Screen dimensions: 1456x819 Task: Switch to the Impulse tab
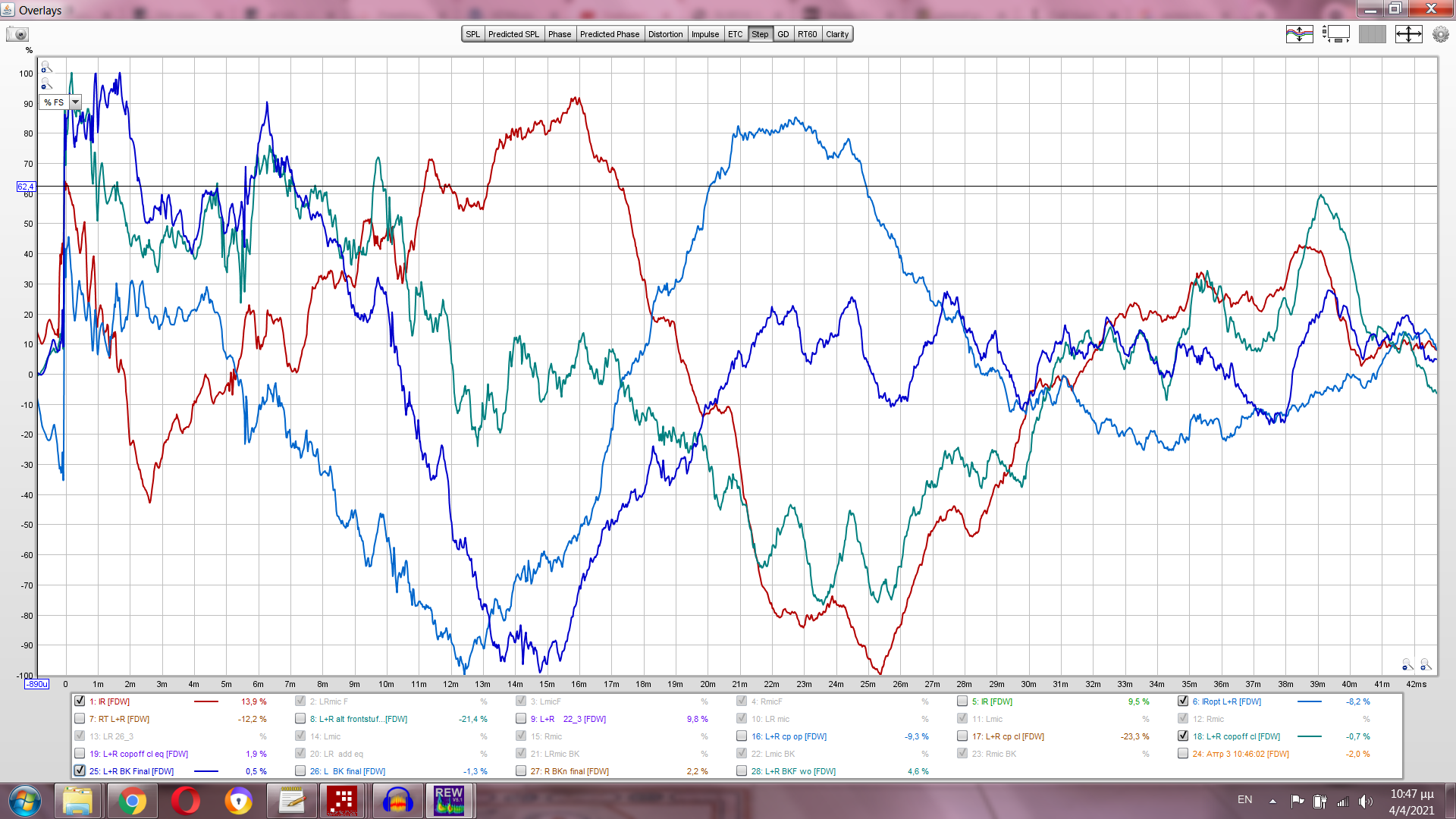pyautogui.click(x=704, y=34)
